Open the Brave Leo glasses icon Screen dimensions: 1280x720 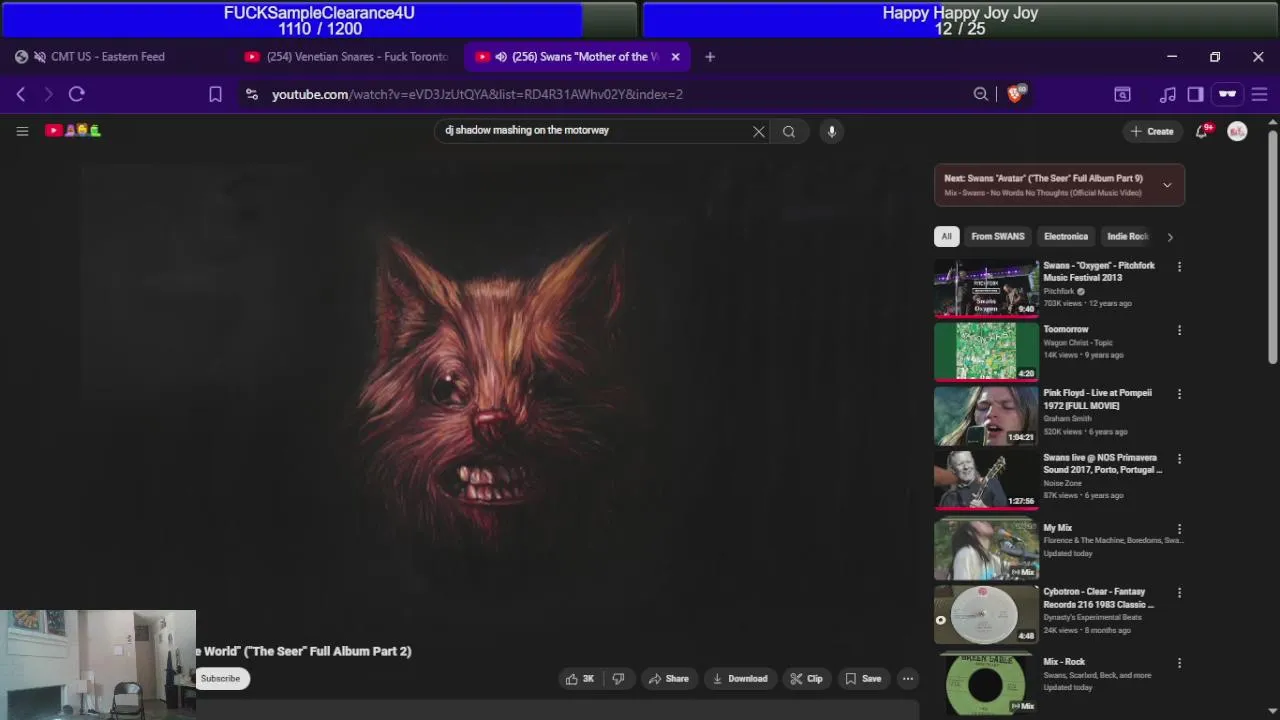tap(1227, 94)
